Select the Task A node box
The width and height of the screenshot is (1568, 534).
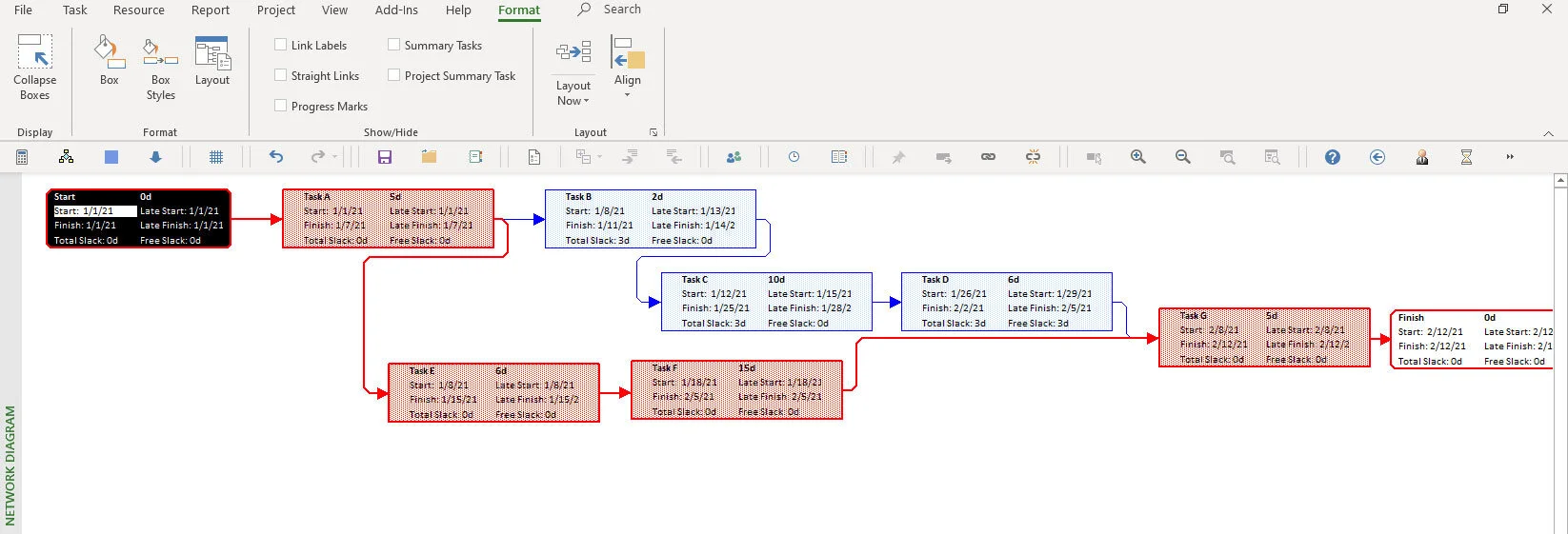tap(388, 219)
